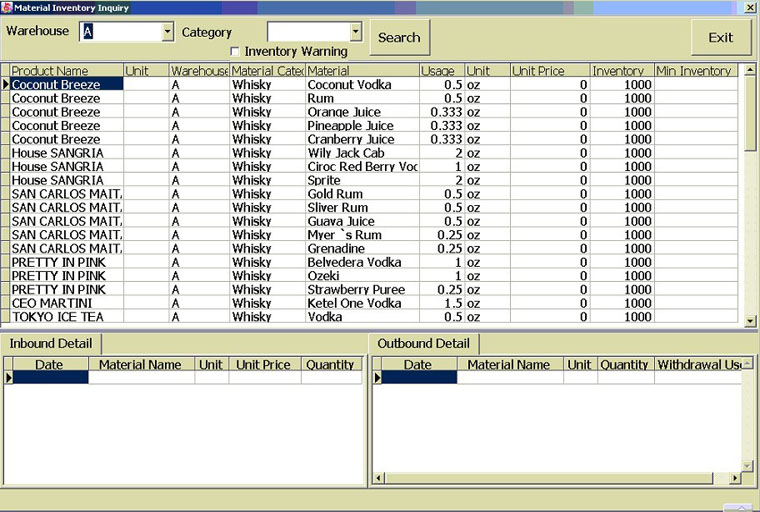This screenshot has width=760, height=512.
Task: Enable the Inventory Warning checkbox
Action: (x=235, y=51)
